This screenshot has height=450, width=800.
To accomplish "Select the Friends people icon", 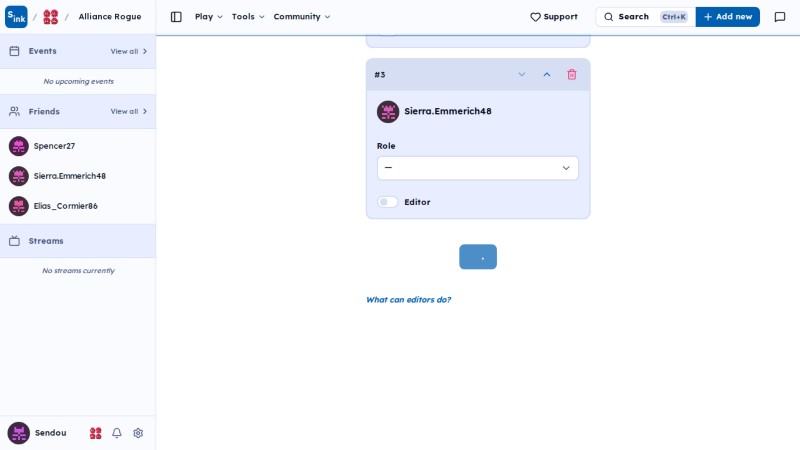I will 14,111.
